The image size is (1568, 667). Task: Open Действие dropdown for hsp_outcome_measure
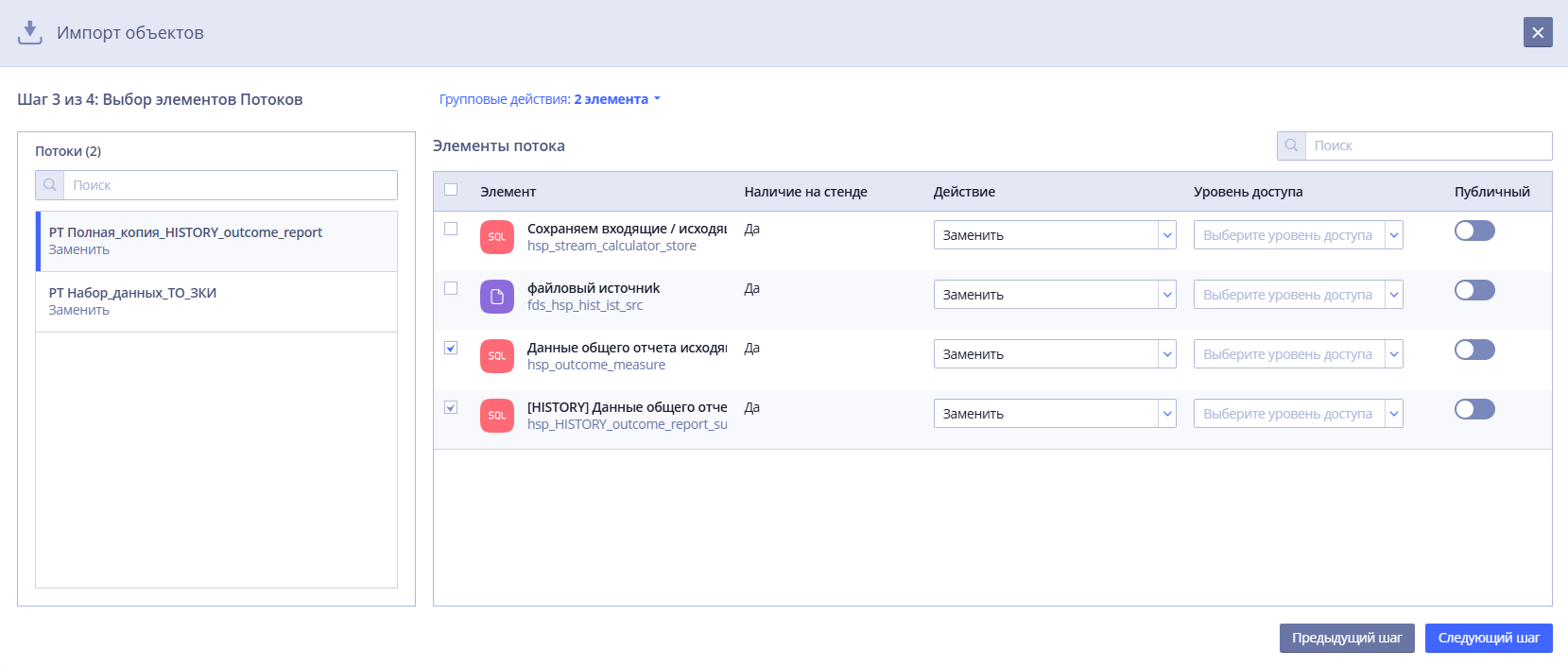[1055, 354]
